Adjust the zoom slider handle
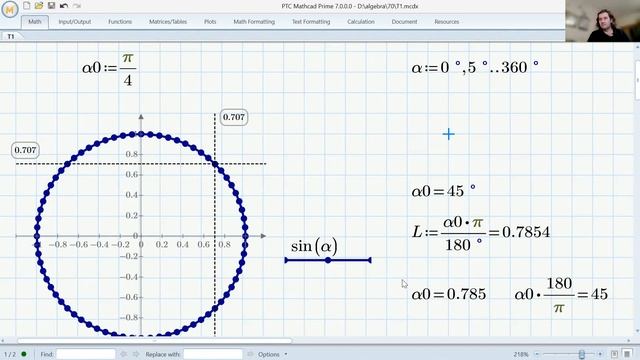This screenshot has width=640, height=360. pyautogui.click(x=582, y=354)
